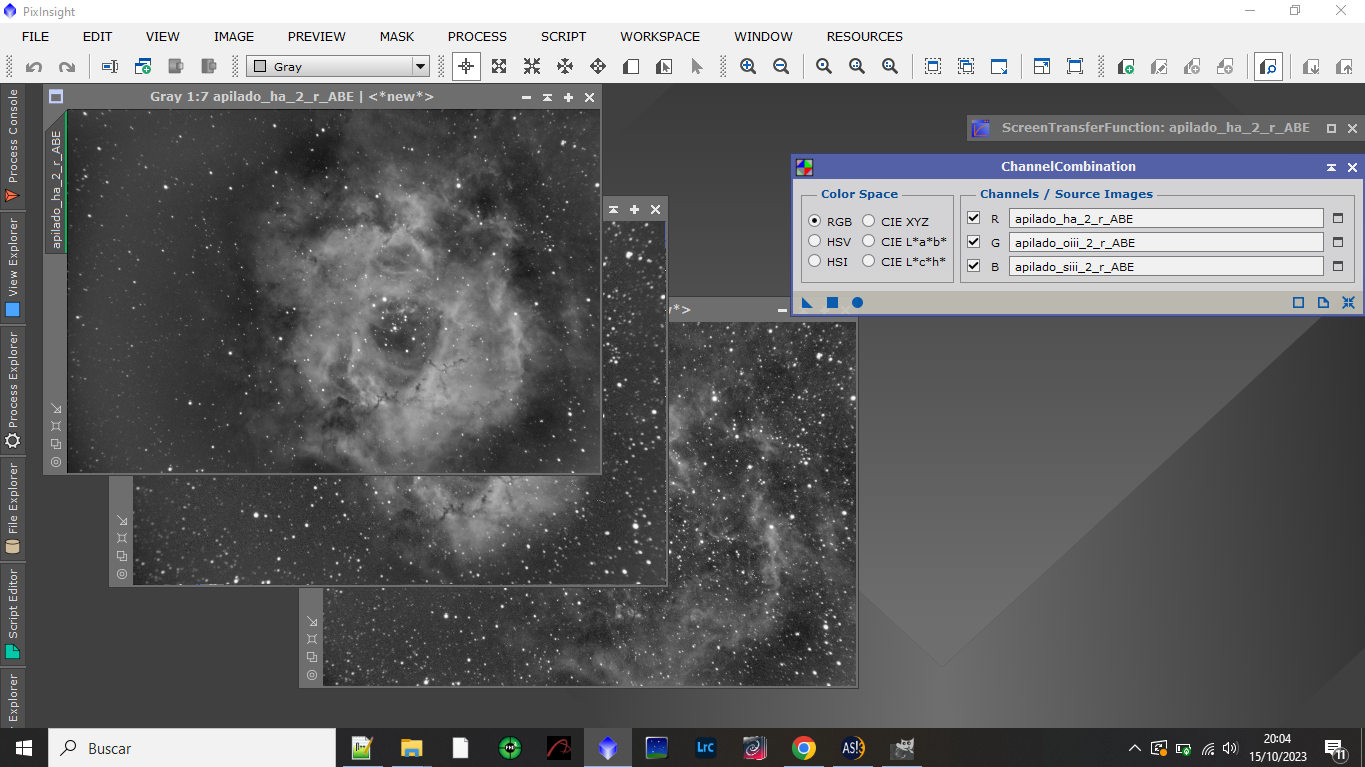This screenshot has width=1365, height=767.
Task: Select the HSV color space radio button
Action: point(815,241)
